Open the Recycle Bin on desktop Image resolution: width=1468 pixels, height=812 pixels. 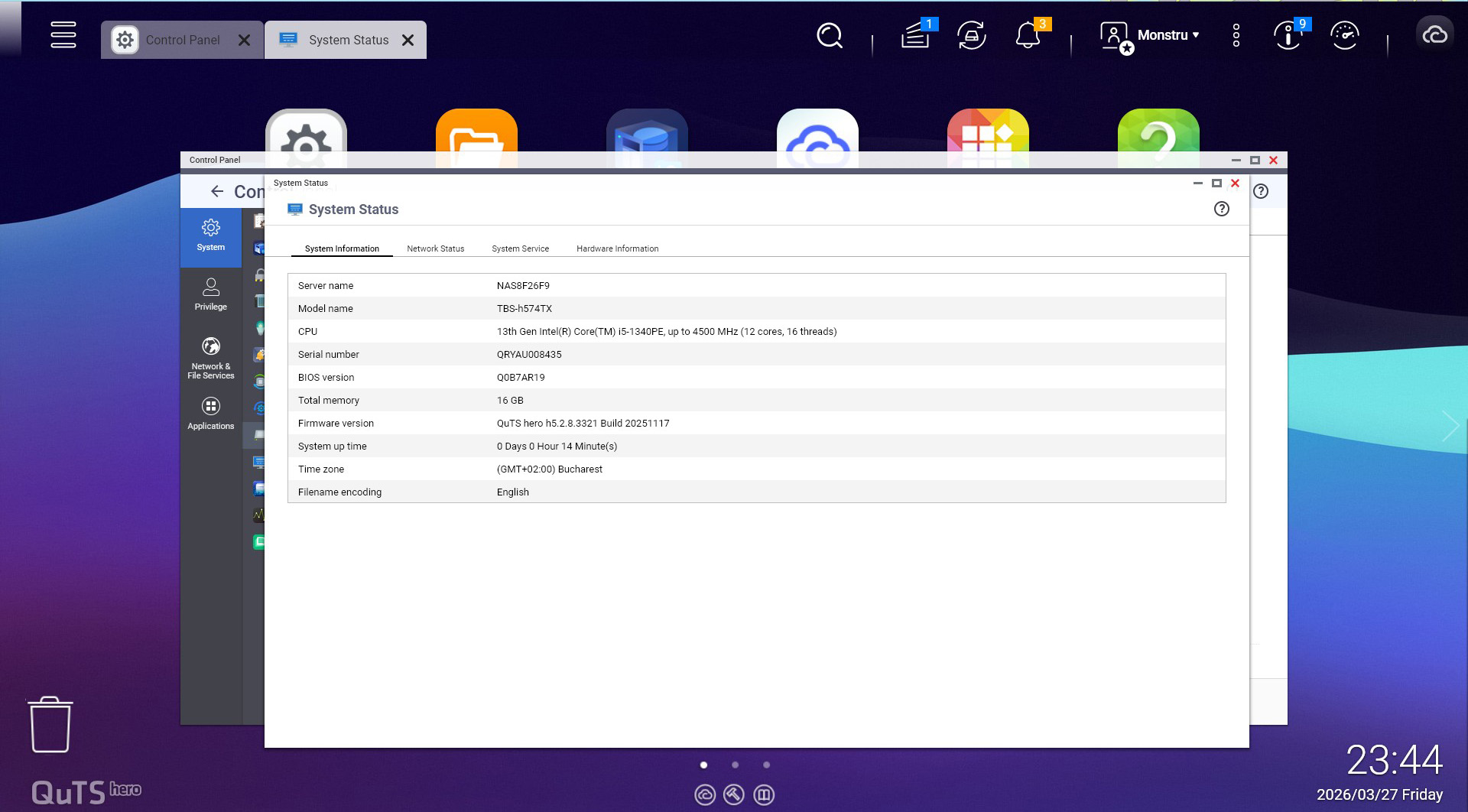tap(50, 724)
